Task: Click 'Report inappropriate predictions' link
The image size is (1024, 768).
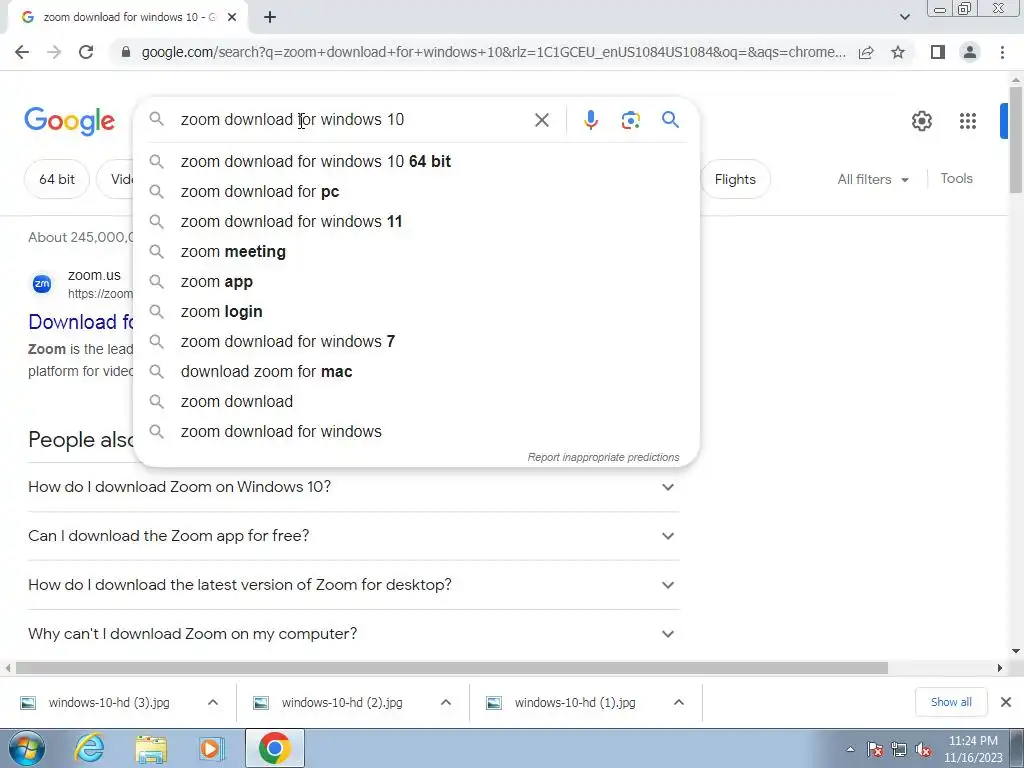Action: [603, 457]
